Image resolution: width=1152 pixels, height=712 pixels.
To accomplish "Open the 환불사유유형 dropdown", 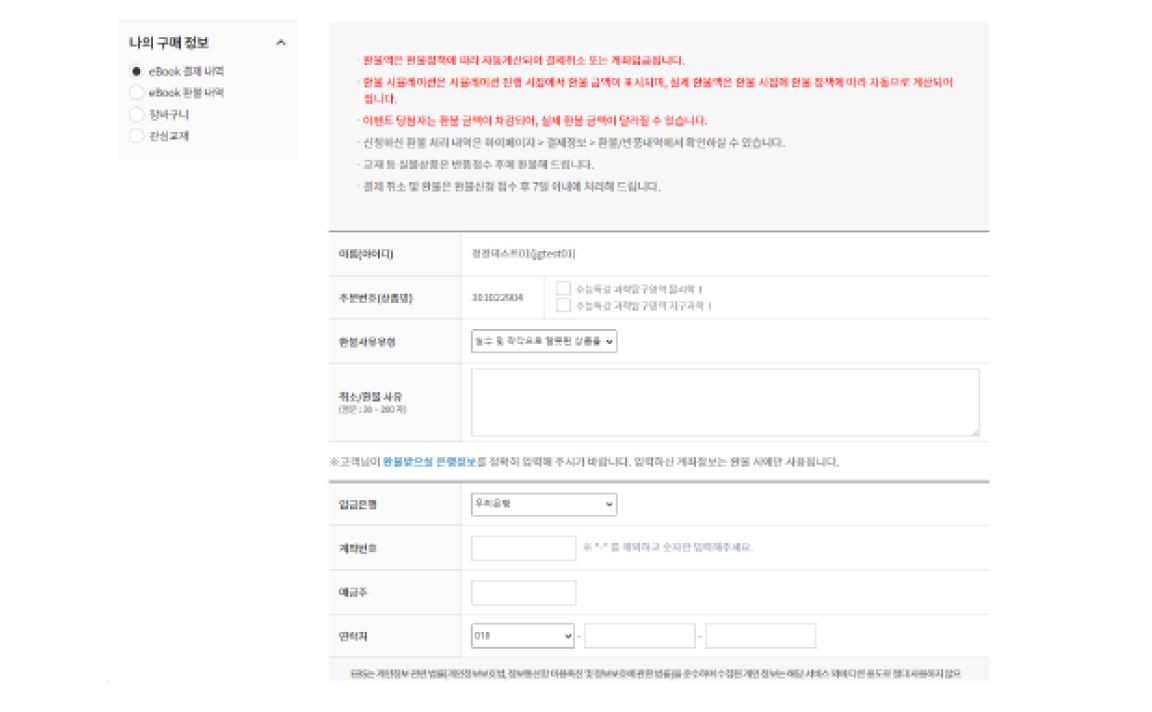I will pos(544,341).
